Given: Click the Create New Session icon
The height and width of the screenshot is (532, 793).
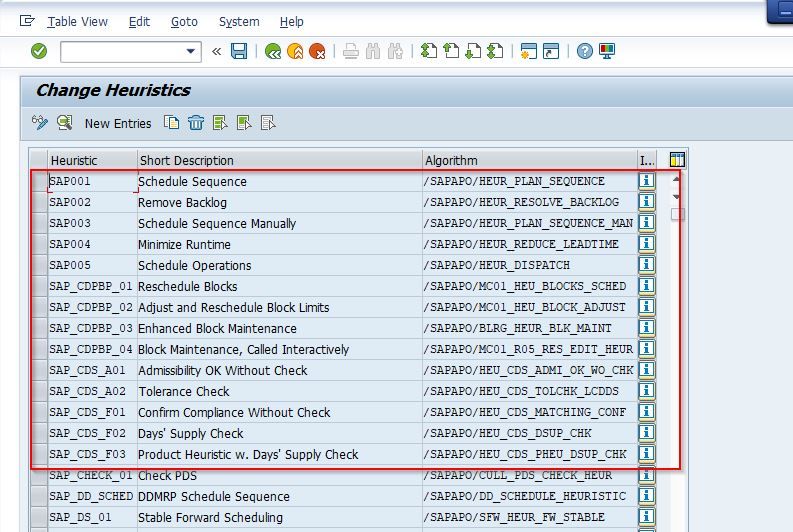Looking at the screenshot, I should [528, 51].
